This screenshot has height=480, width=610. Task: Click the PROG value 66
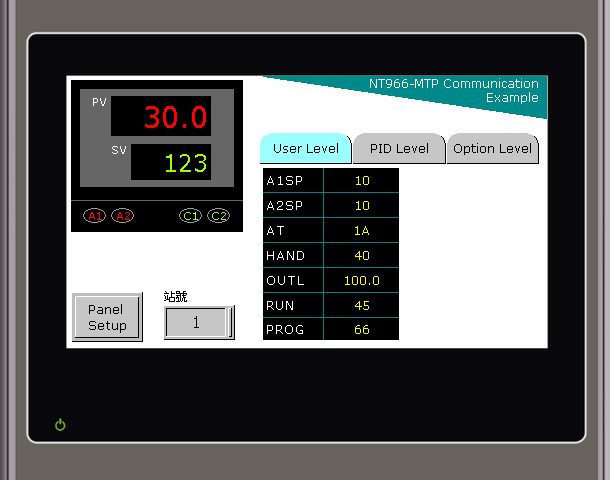click(x=361, y=329)
